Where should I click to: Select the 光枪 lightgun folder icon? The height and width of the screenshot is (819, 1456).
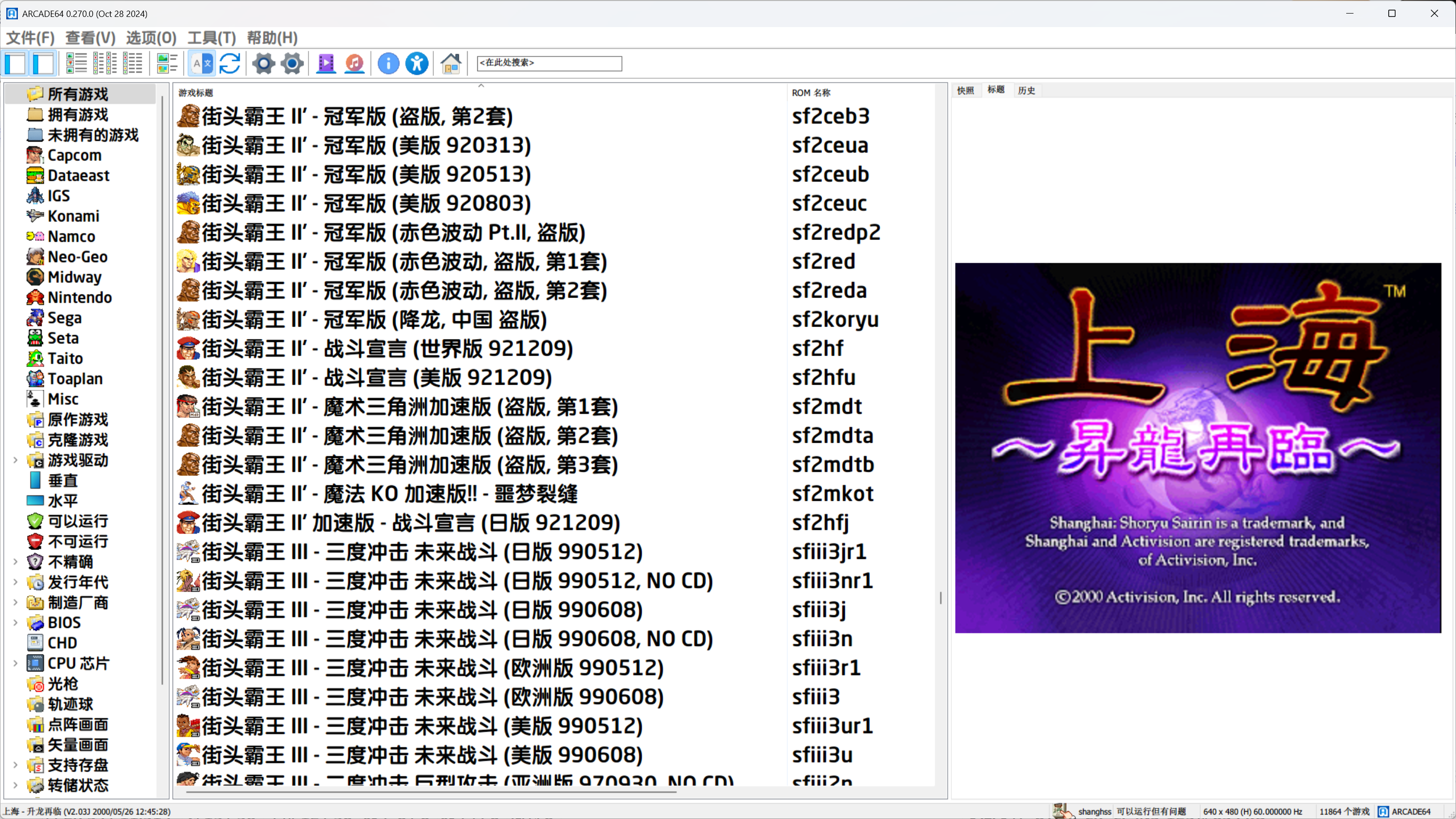(35, 684)
